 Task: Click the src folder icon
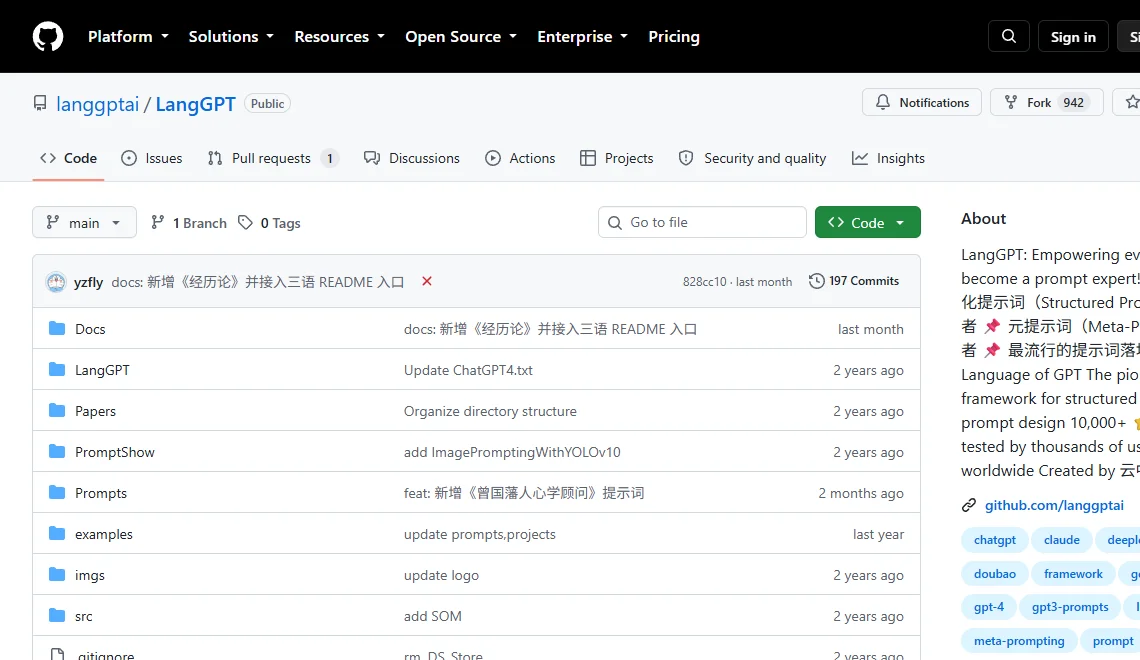57,616
